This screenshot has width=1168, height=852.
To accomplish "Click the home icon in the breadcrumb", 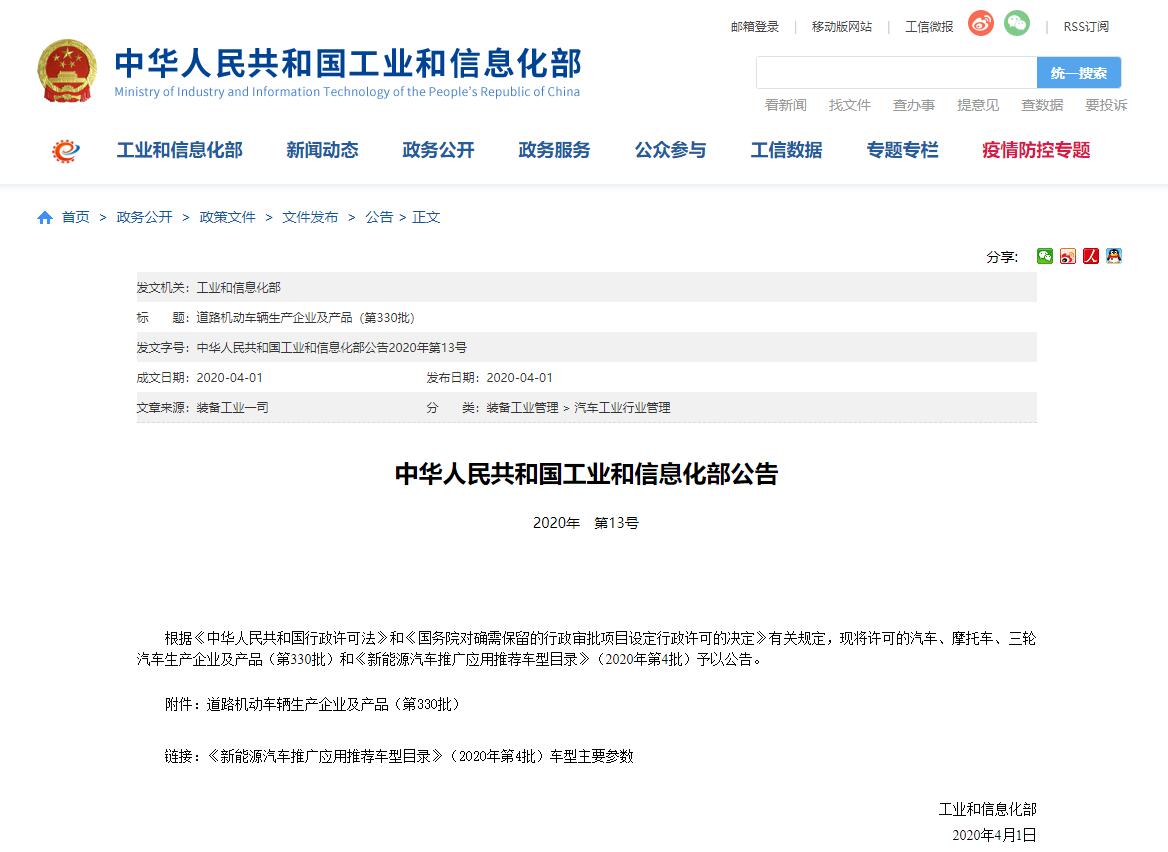I will [x=45, y=218].
